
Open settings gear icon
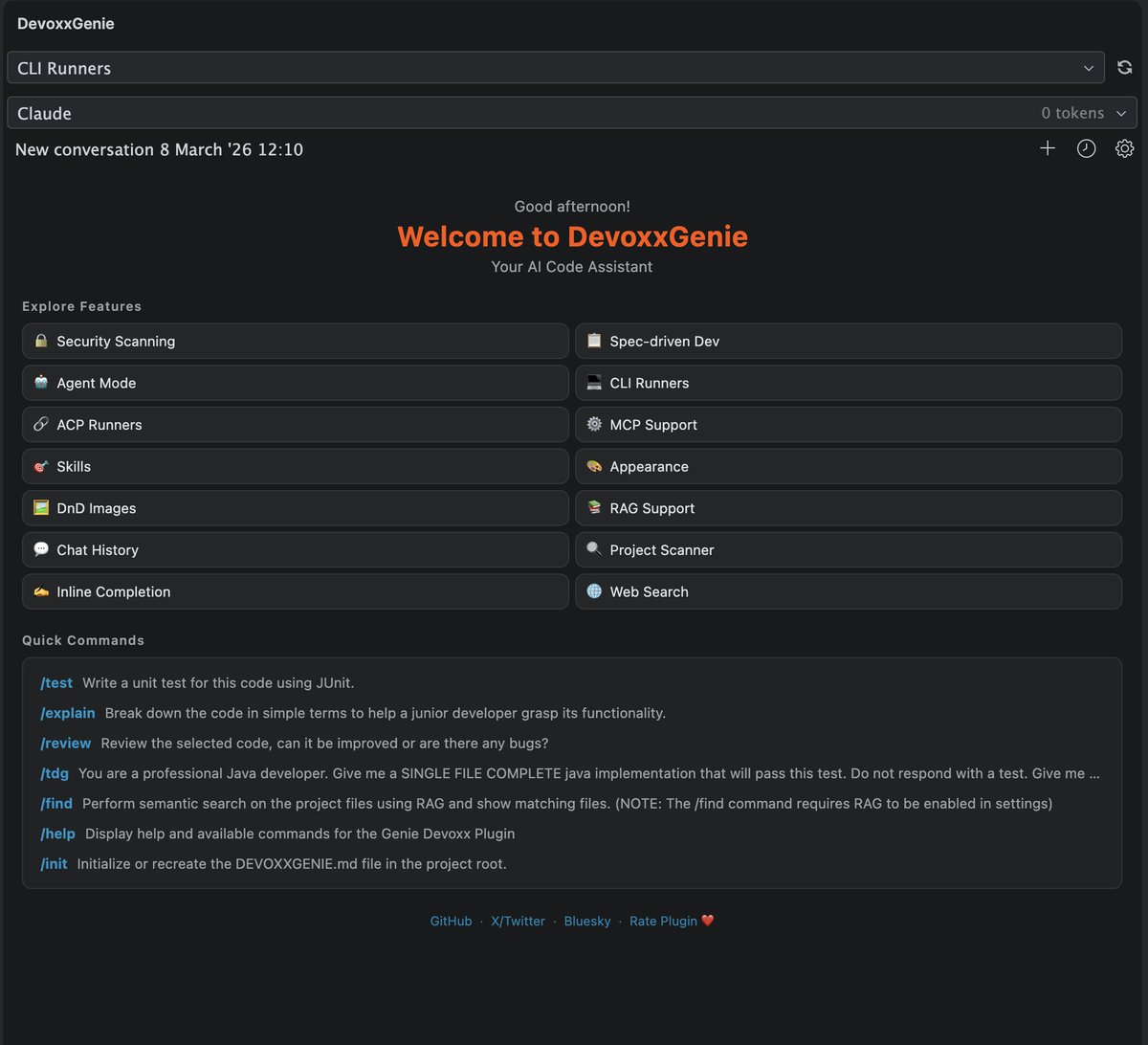coord(1125,148)
